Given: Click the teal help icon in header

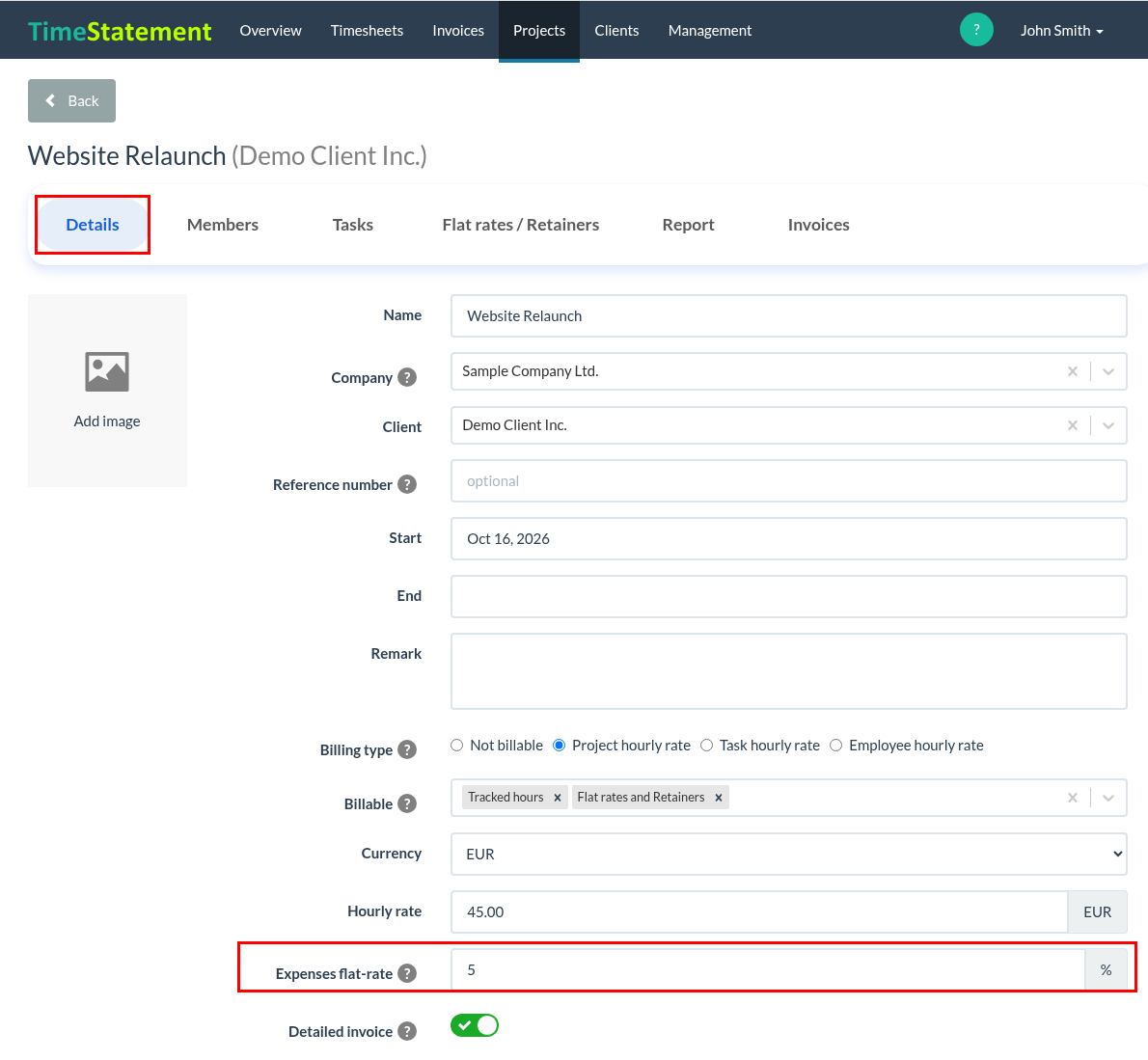Looking at the screenshot, I should (x=976, y=30).
